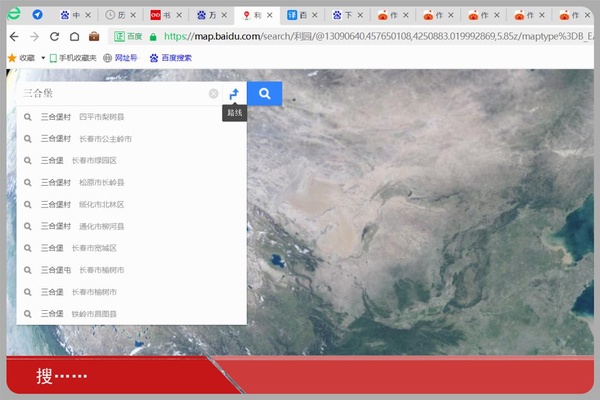This screenshot has width=600, height=400.
Task: Pick suggestion 三合堡 长春市绿园区
Action: (80, 161)
